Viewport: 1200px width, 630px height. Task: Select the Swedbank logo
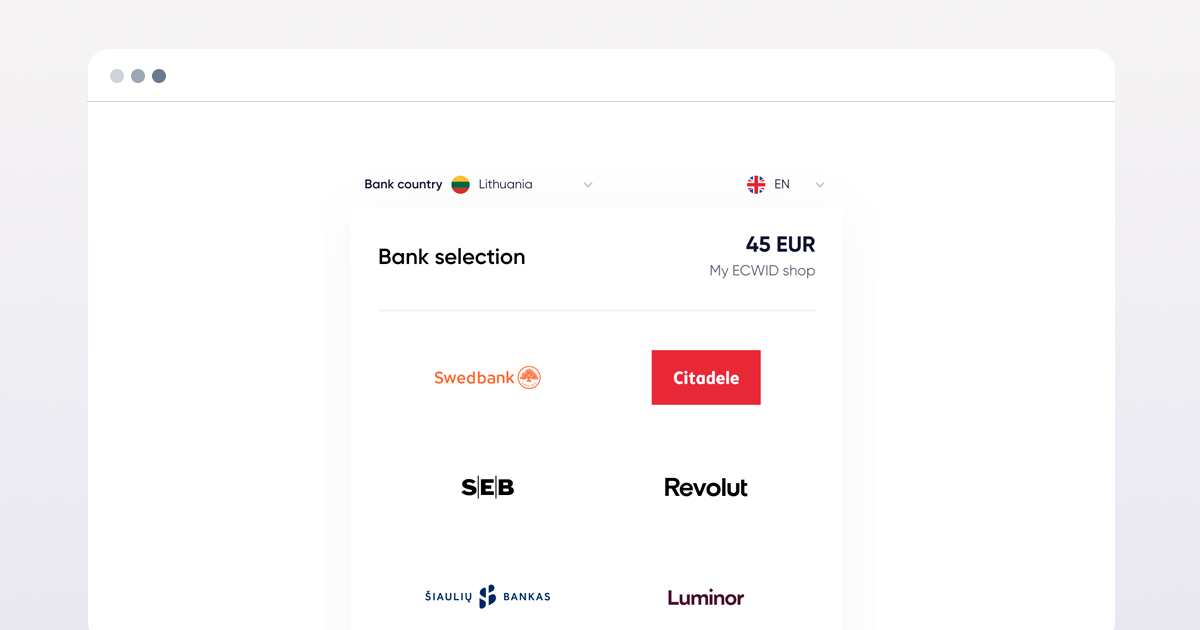click(x=487, y=377)
